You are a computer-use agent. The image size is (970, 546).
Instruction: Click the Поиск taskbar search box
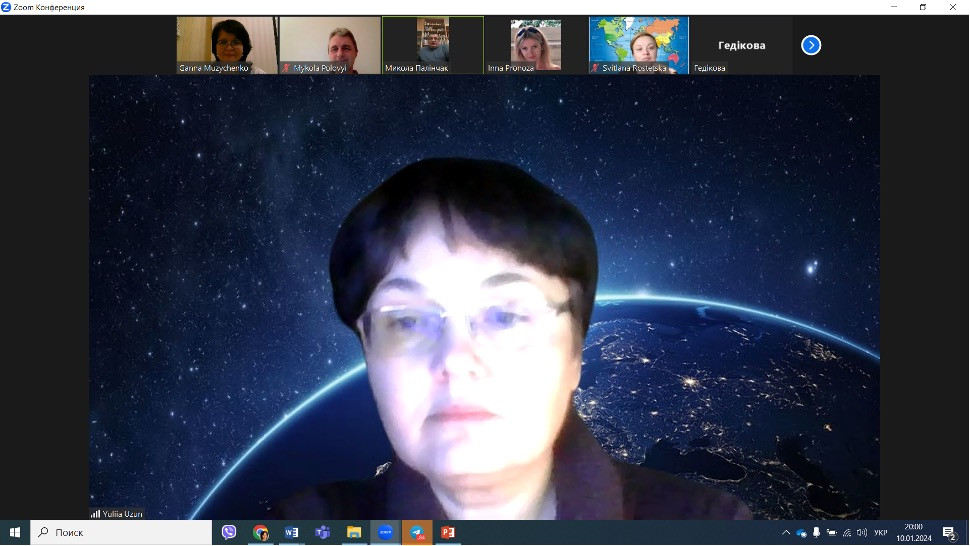click(121, 532)
